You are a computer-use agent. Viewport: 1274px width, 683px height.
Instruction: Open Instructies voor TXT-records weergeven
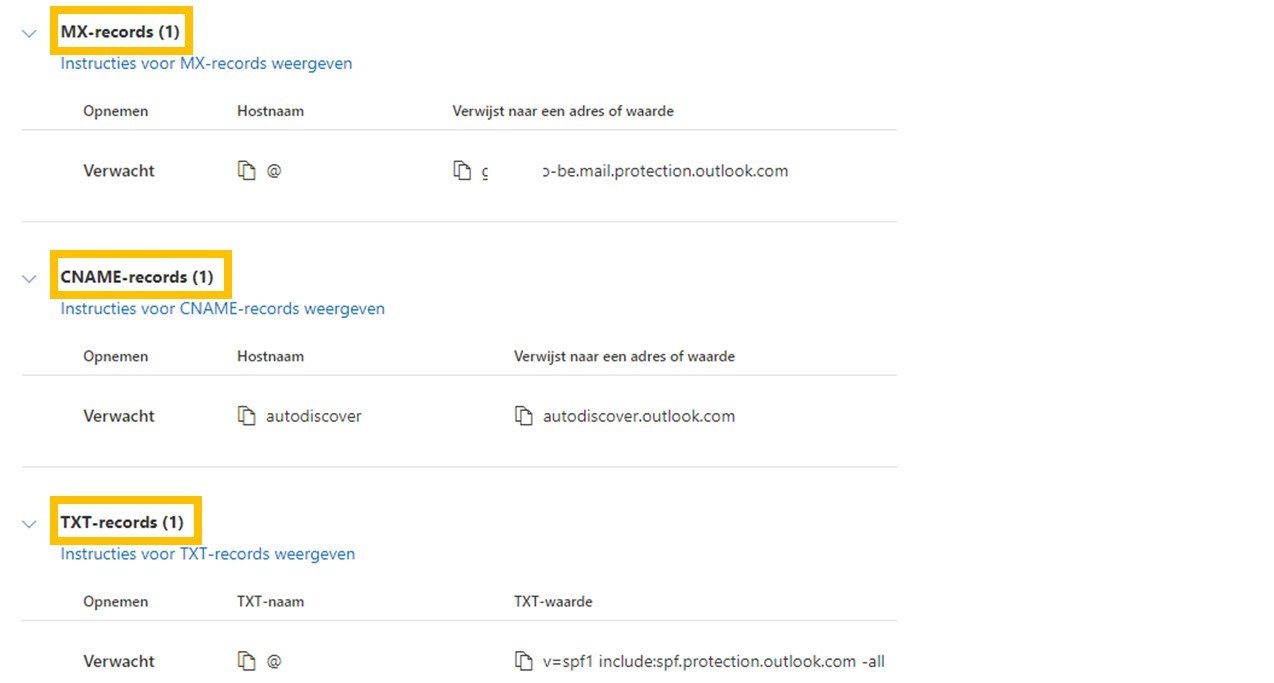pos(207,553)
